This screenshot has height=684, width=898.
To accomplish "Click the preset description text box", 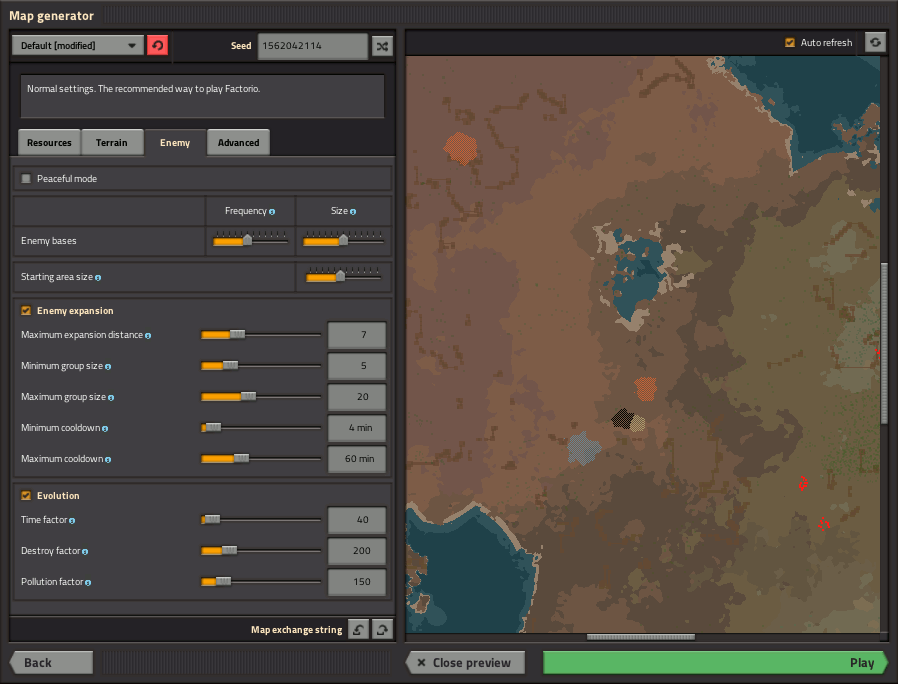I will (x=202, y=96).
